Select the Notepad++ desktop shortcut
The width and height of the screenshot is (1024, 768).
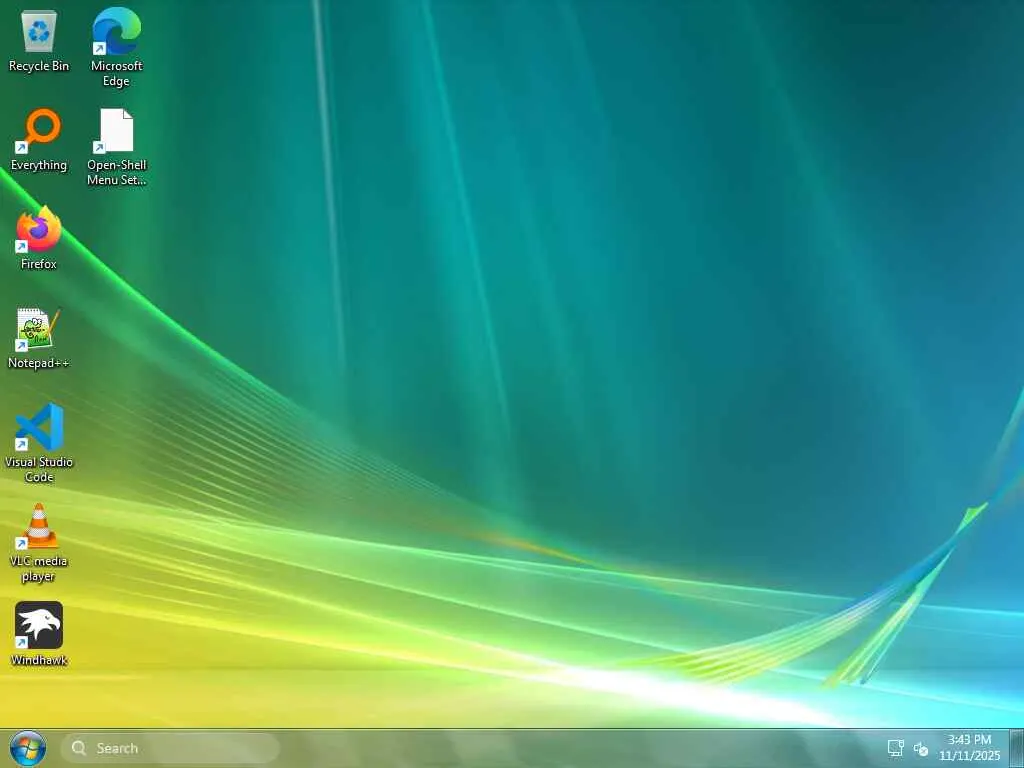(x=39, y=338)
